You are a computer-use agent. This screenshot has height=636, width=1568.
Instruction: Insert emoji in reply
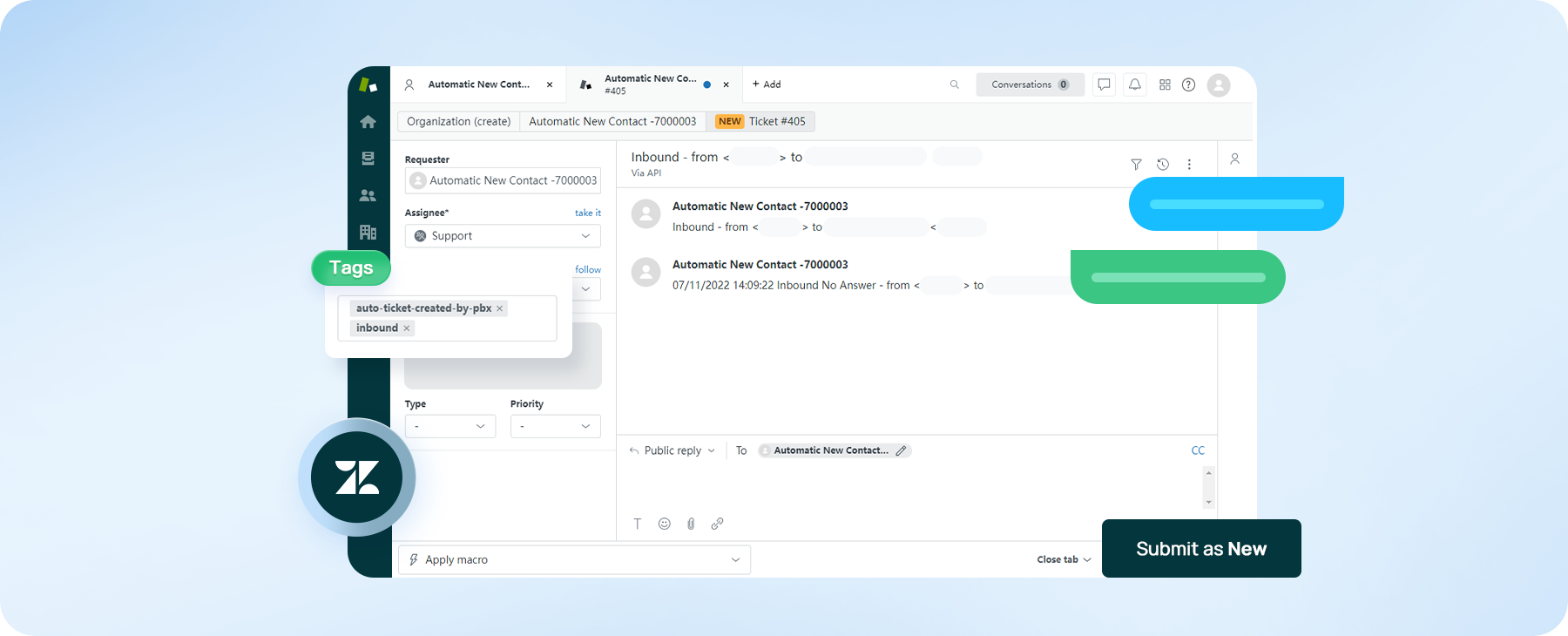pos(664,524)
